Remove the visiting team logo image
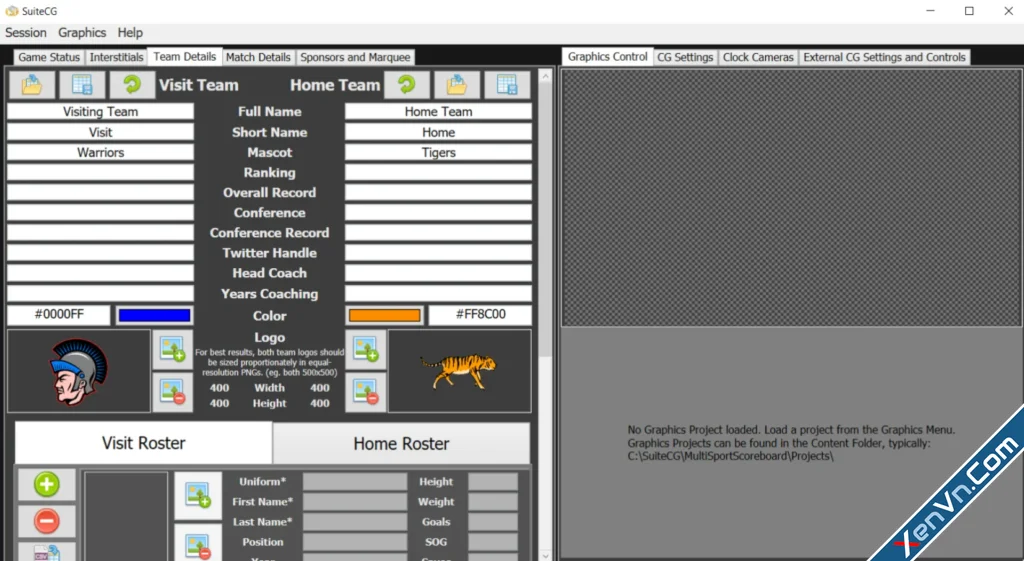 pos(172,392)
